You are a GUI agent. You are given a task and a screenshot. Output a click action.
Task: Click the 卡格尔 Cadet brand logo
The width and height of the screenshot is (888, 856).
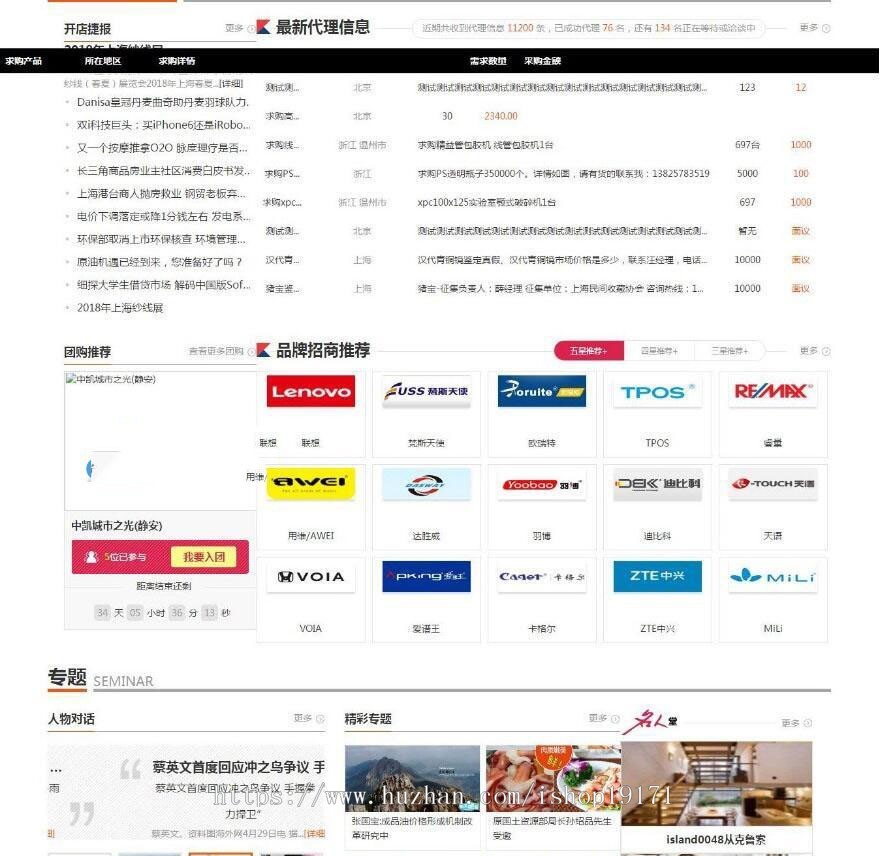[x=540, y=576]
